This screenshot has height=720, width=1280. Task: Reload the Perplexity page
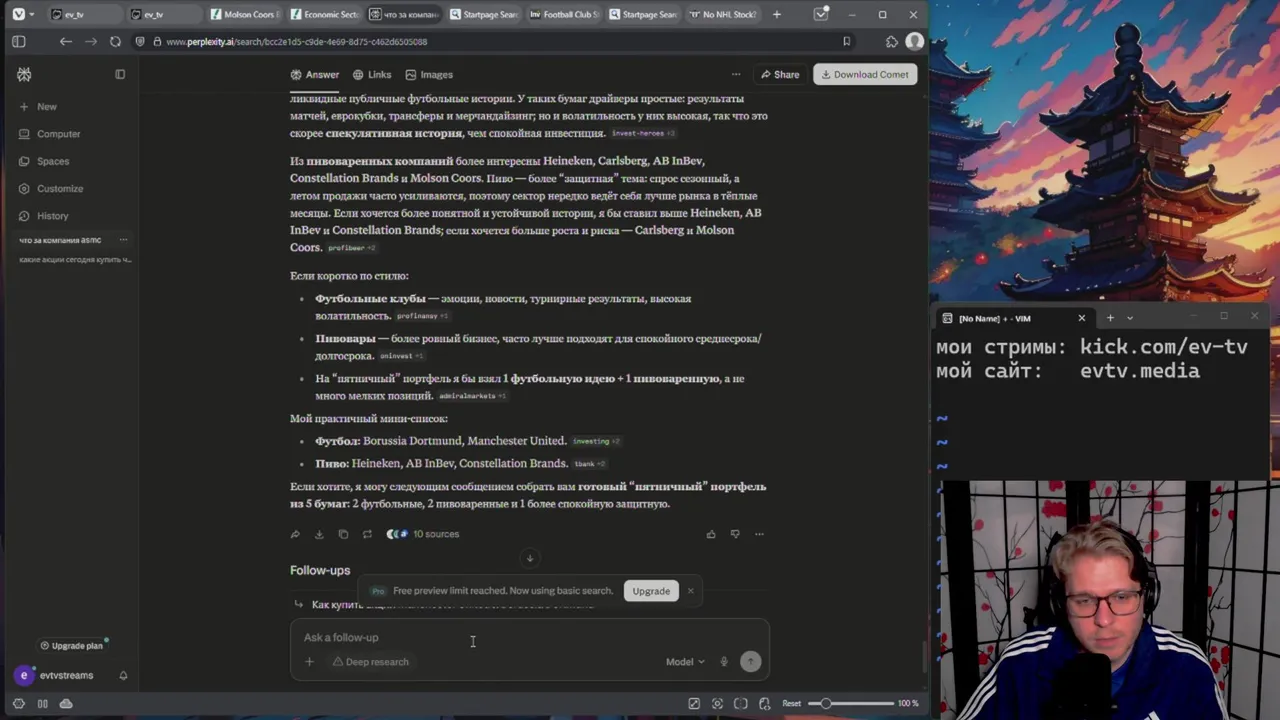115,41
